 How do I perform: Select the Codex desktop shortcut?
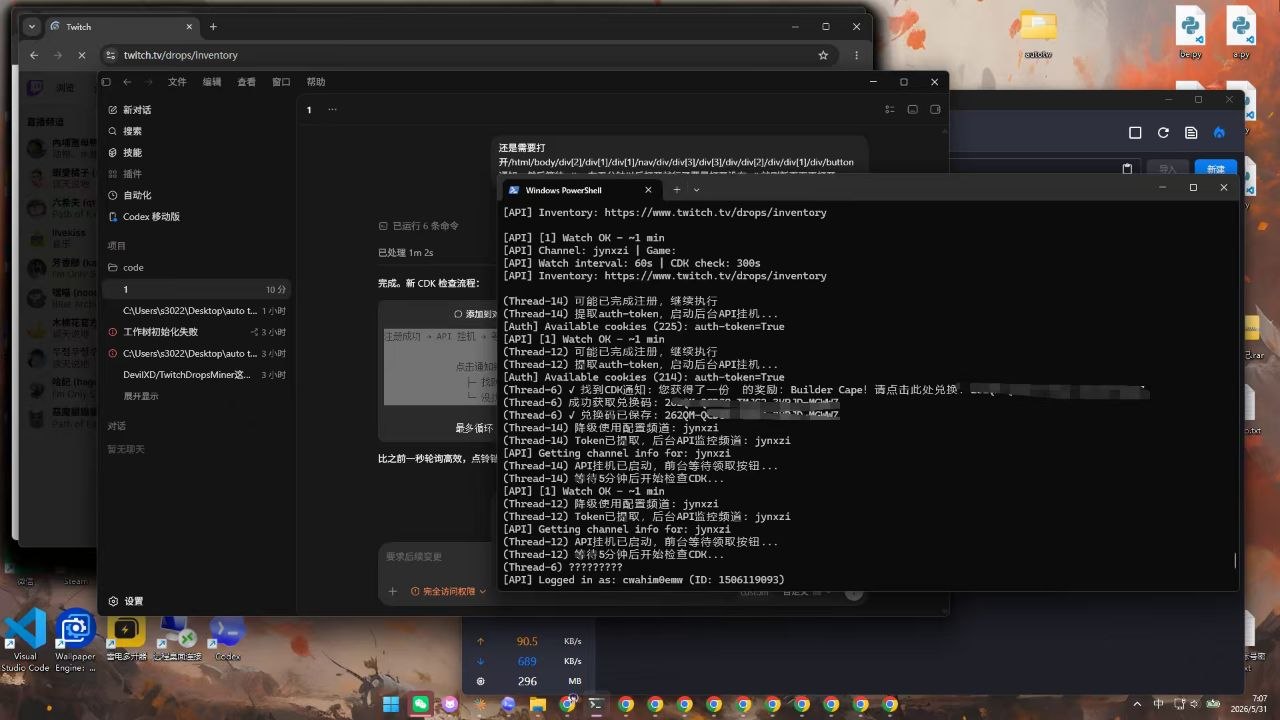228,639
